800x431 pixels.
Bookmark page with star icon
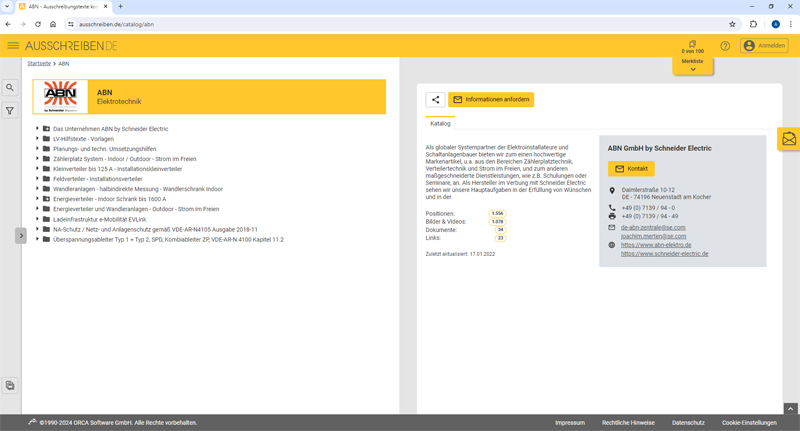(732, 24)
